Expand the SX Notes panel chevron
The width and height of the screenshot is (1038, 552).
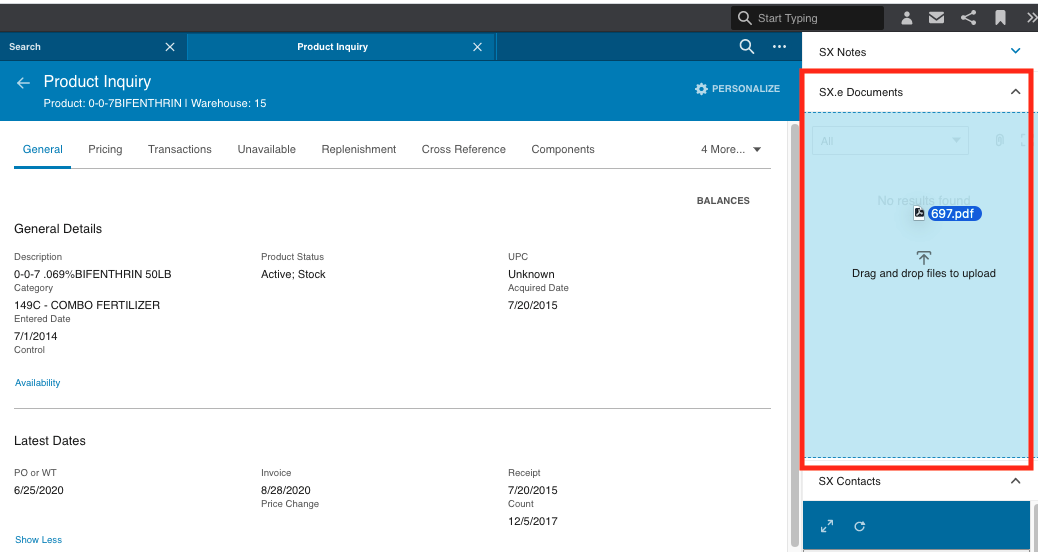1015,52
